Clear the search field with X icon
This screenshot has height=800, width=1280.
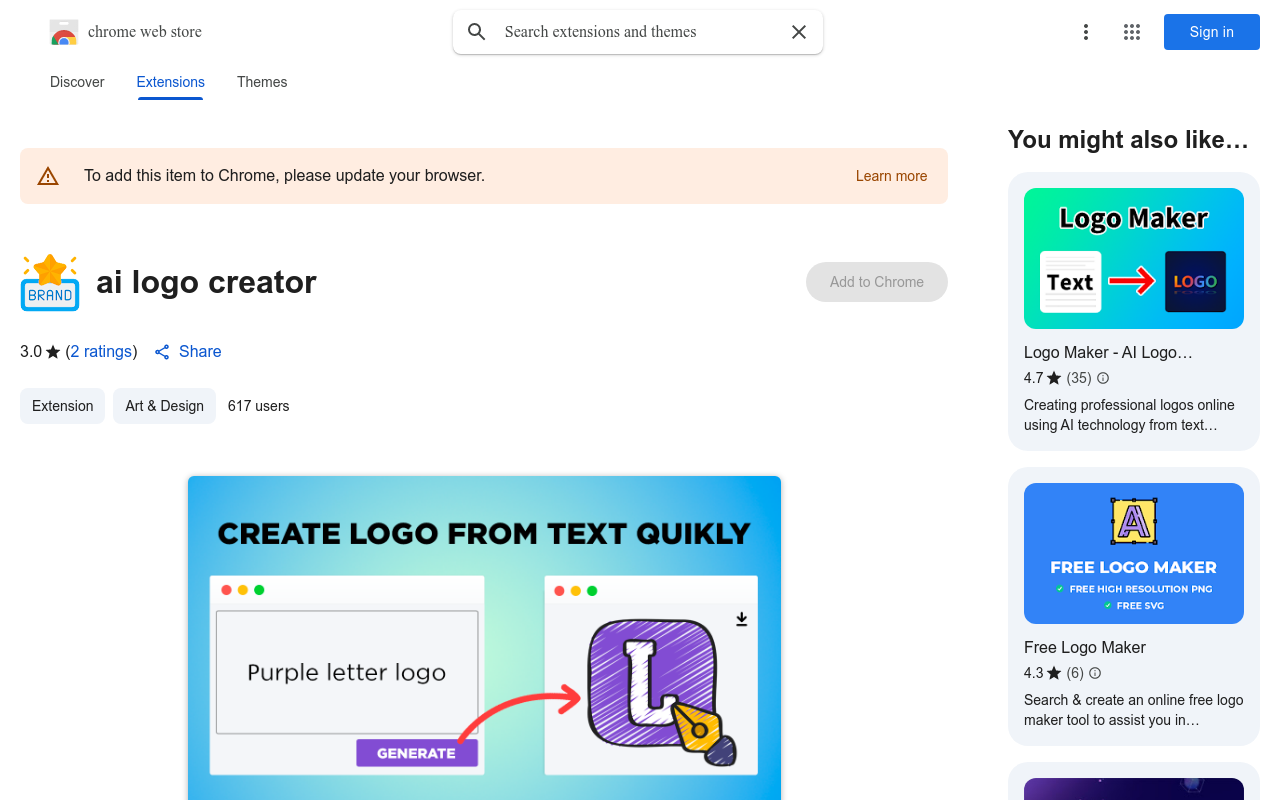799,32
